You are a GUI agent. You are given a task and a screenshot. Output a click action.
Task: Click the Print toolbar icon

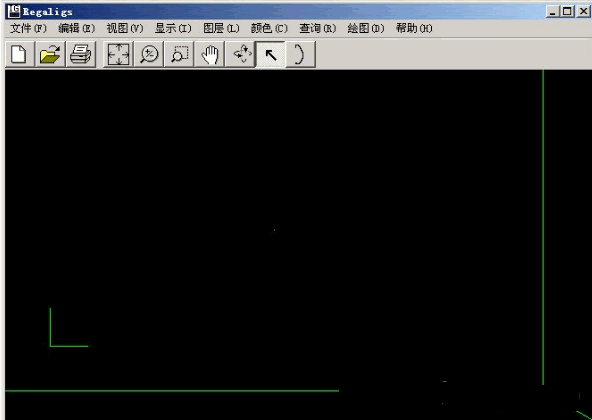(x=80, y=54)
